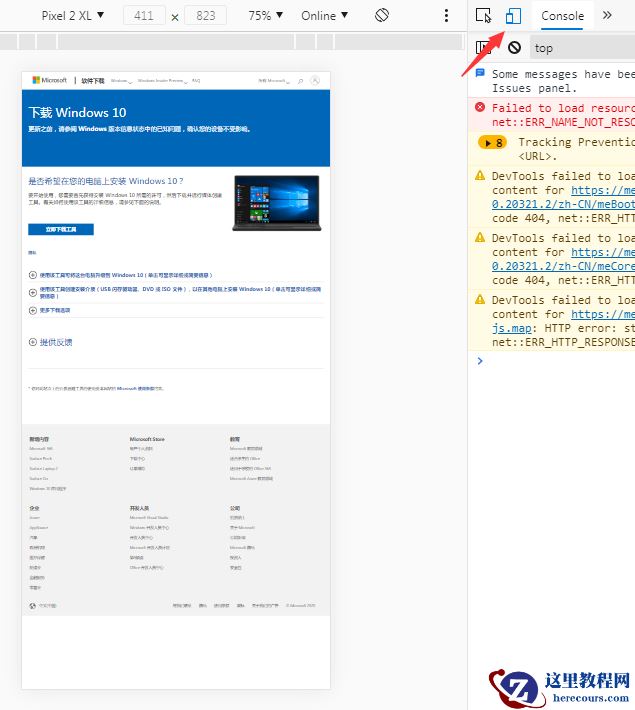Click the red error icon in console
Screen dimensions: 635x710
tap(481, 108)
